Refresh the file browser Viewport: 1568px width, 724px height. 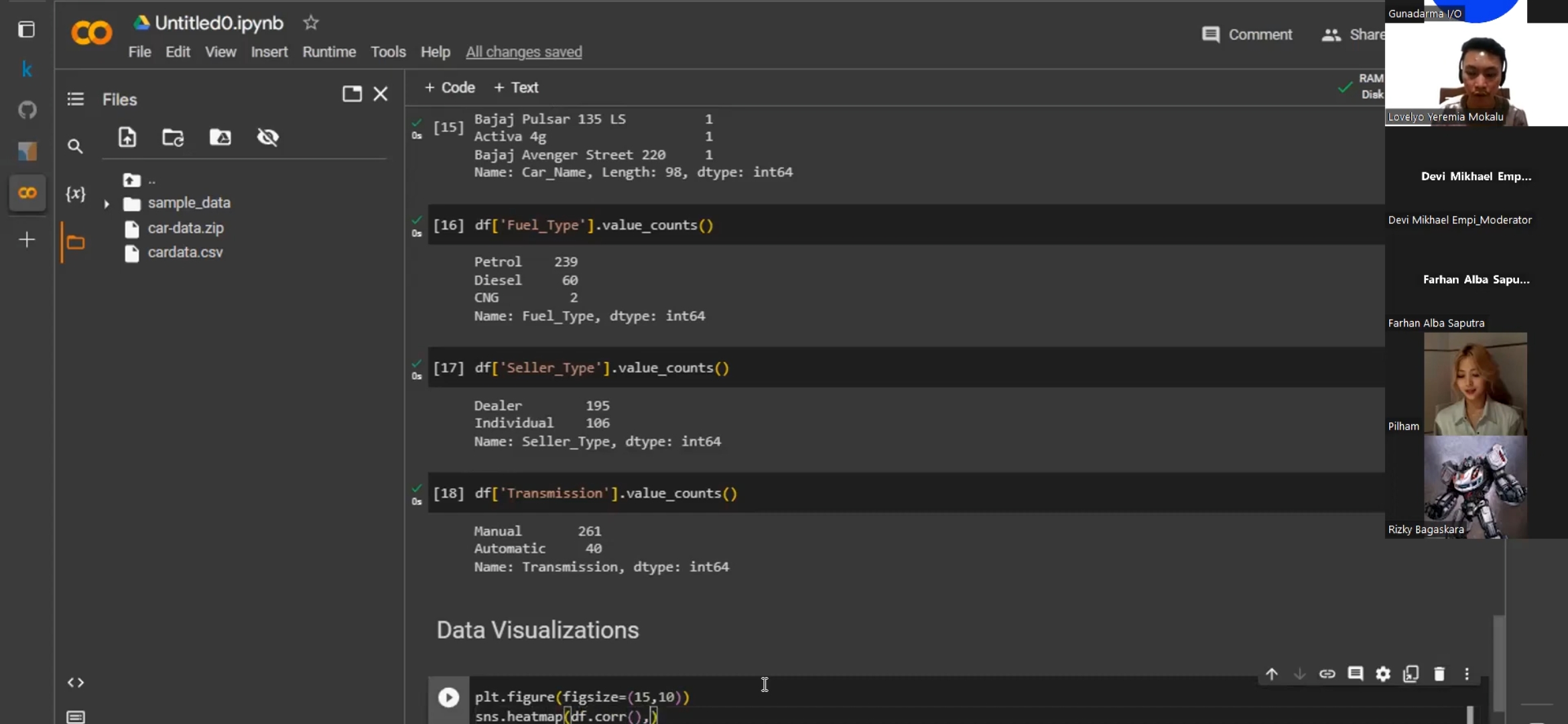(x=173, y=137)
